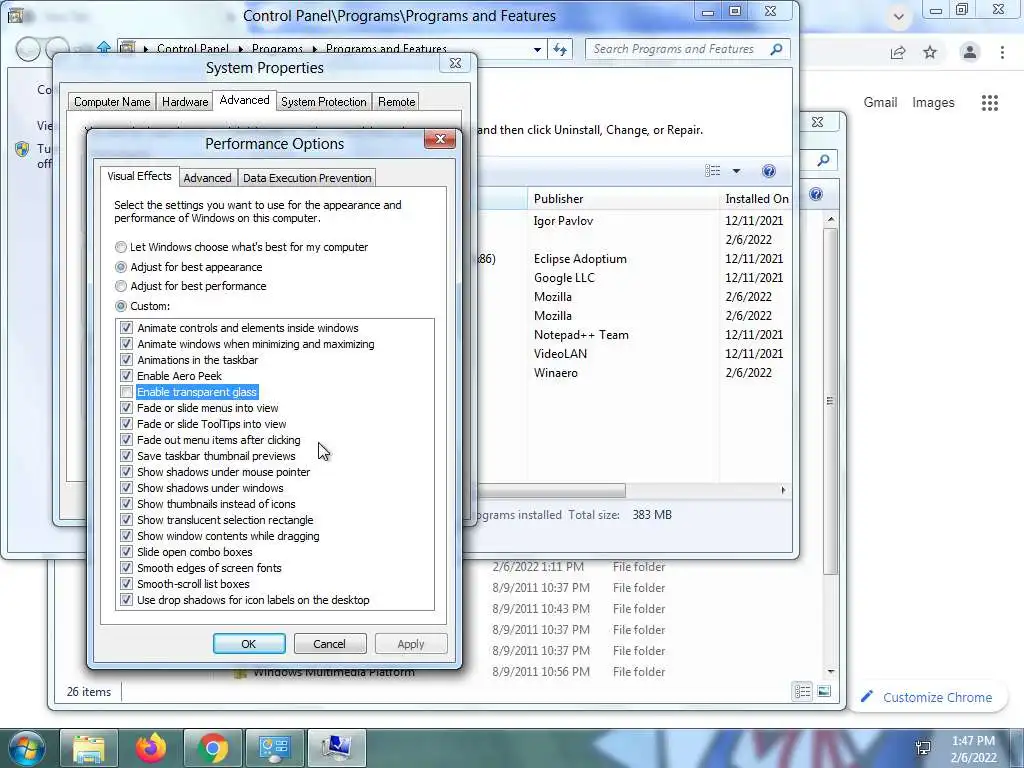Uncheck Slide open combo boxes
The image size is (1024, 768).
pyautogui.click(x=126, y=552)
